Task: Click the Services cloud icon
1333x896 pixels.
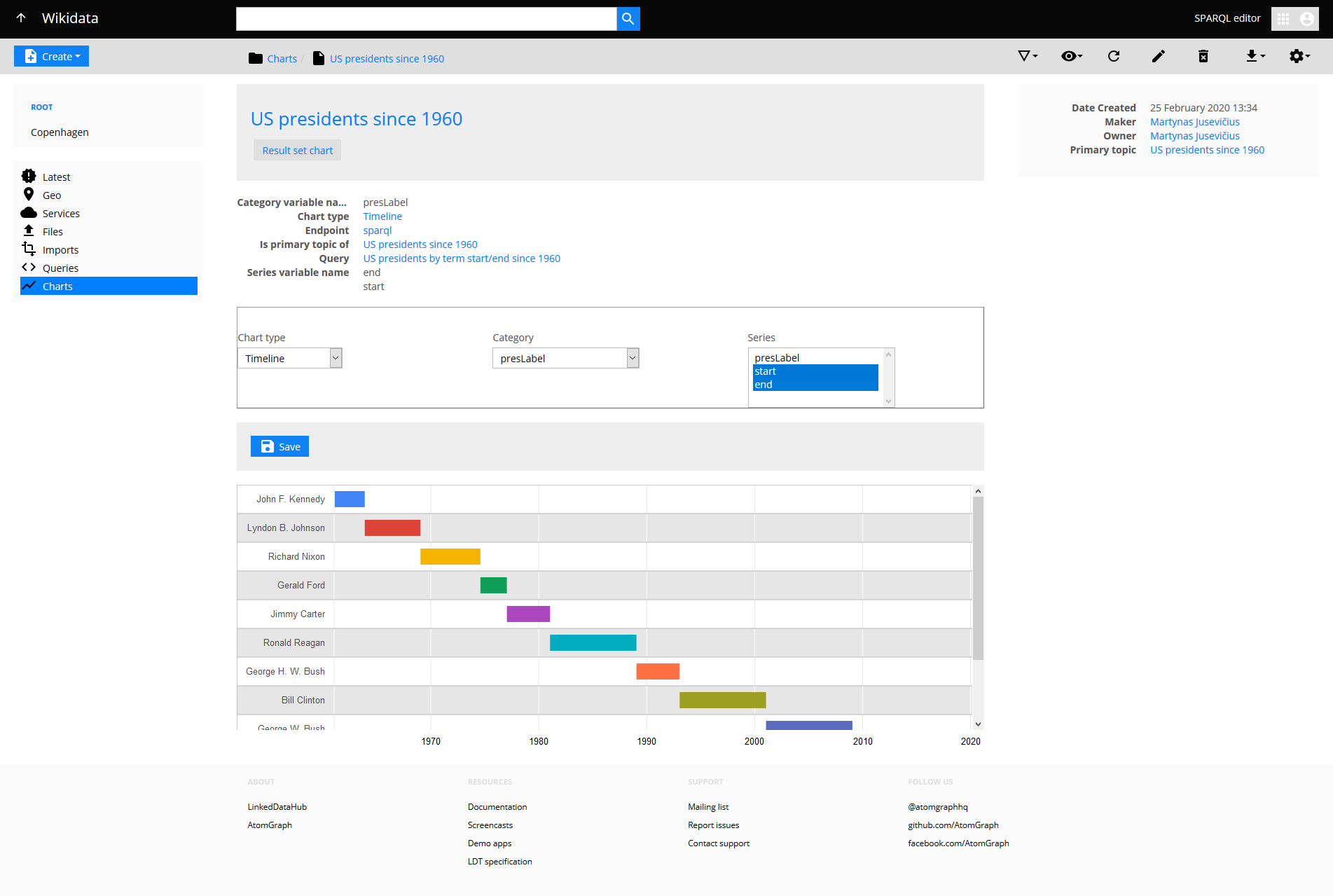Action: (x=29, y=212)
